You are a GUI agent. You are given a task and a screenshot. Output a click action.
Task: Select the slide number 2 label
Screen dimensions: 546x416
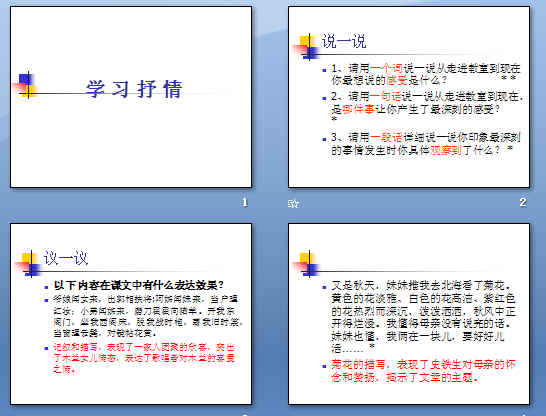[523, 202]
